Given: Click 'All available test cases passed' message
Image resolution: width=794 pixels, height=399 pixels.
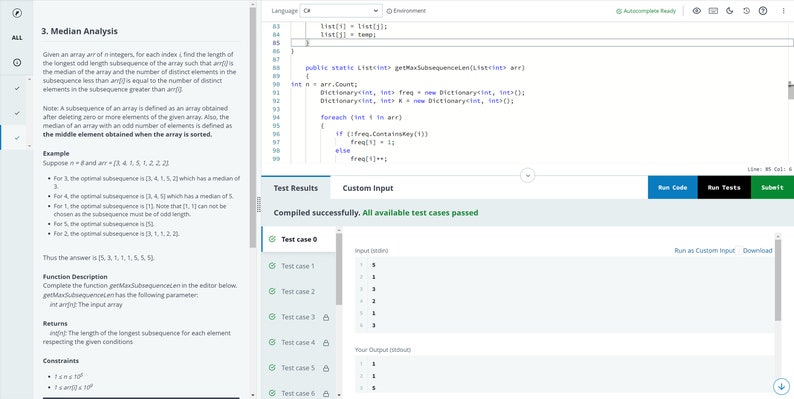Looking at the screenshot, I should click(x=420, y=213).
